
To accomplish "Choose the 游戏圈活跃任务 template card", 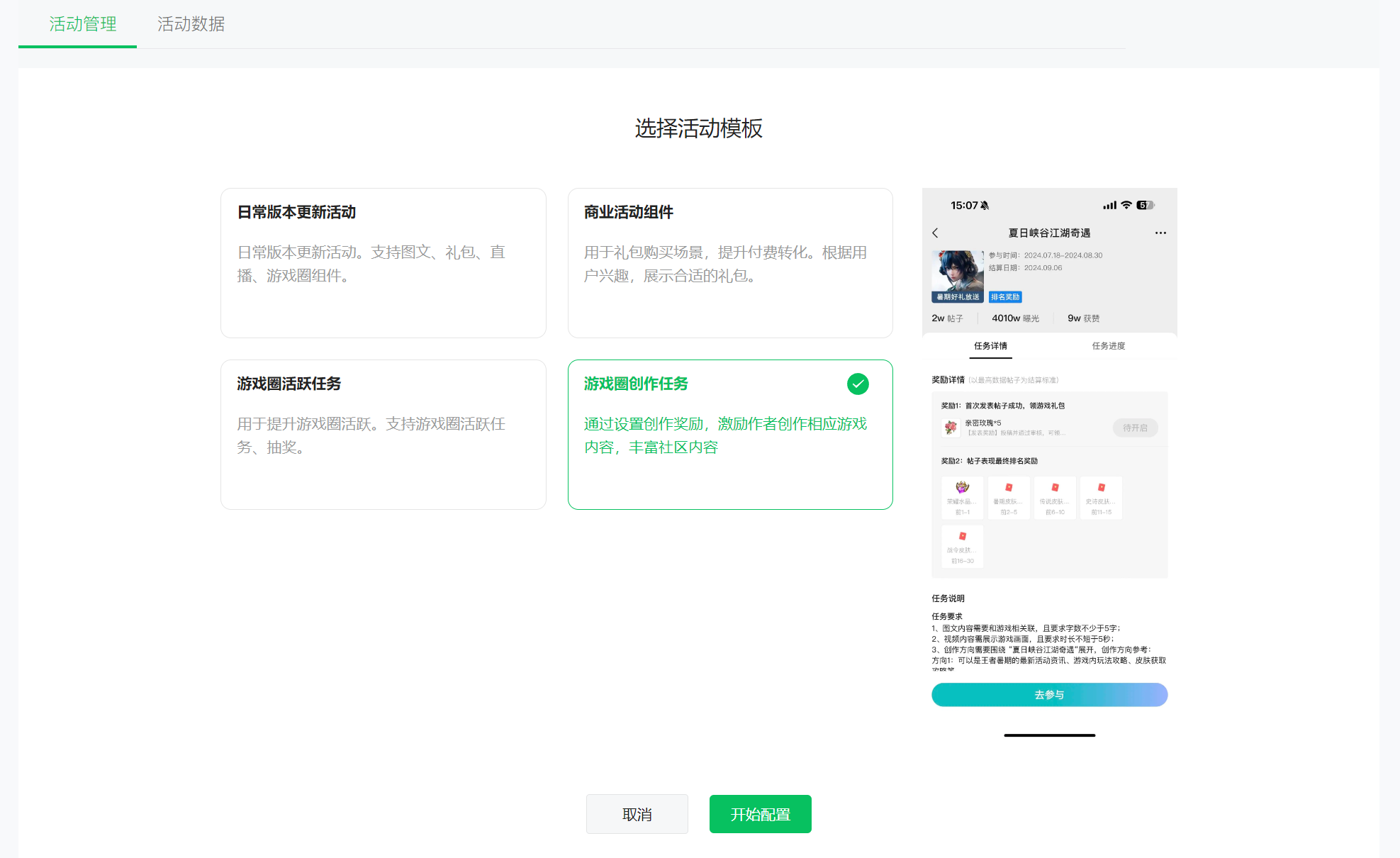I will 383,434.
